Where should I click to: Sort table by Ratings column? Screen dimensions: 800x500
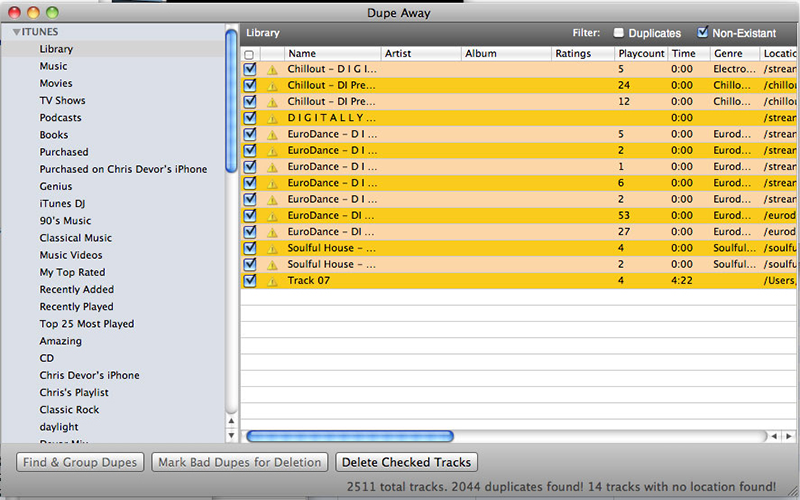pyautogui.click(x=583, y=54)
